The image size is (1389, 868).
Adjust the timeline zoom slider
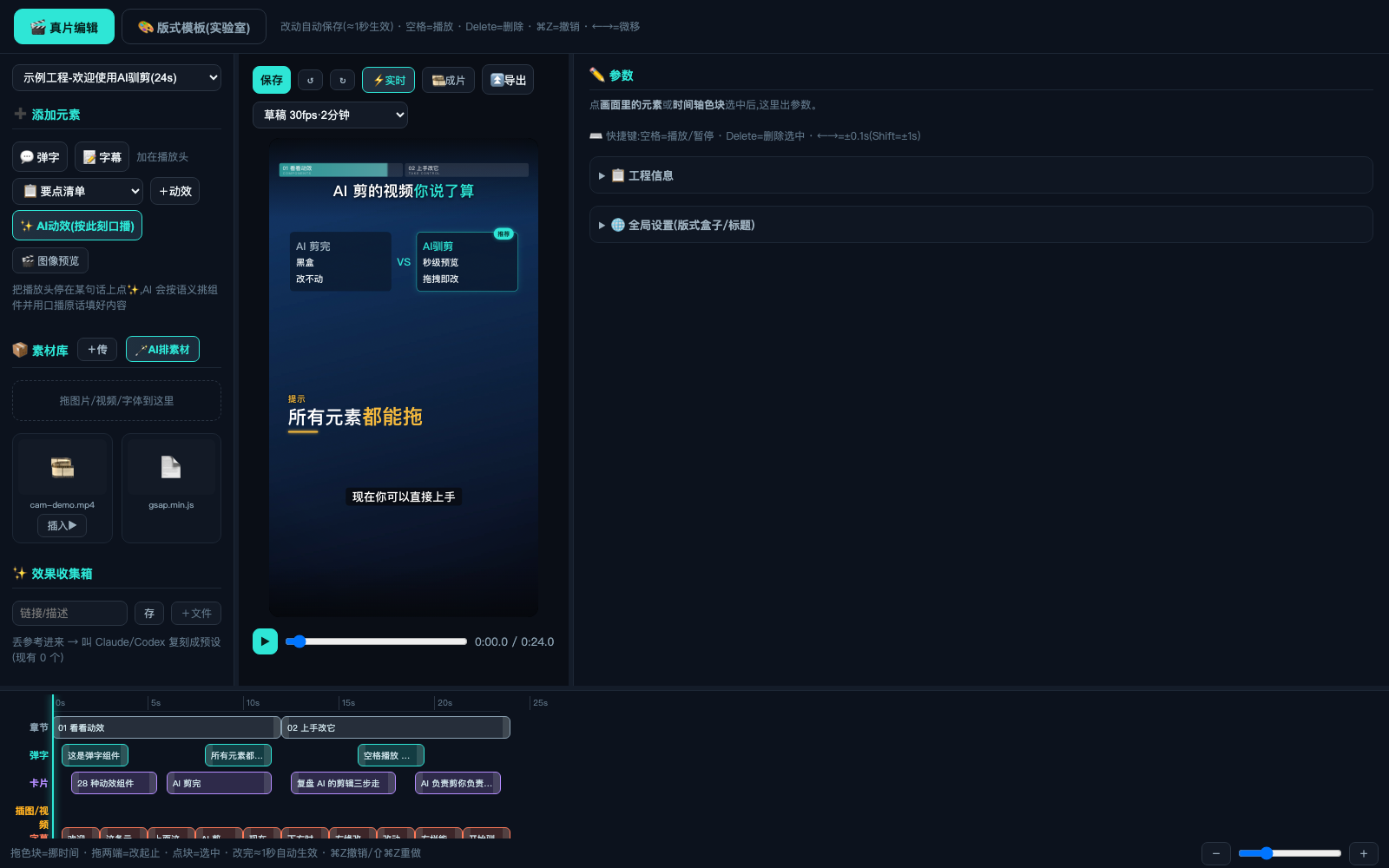pos(1290,853)
